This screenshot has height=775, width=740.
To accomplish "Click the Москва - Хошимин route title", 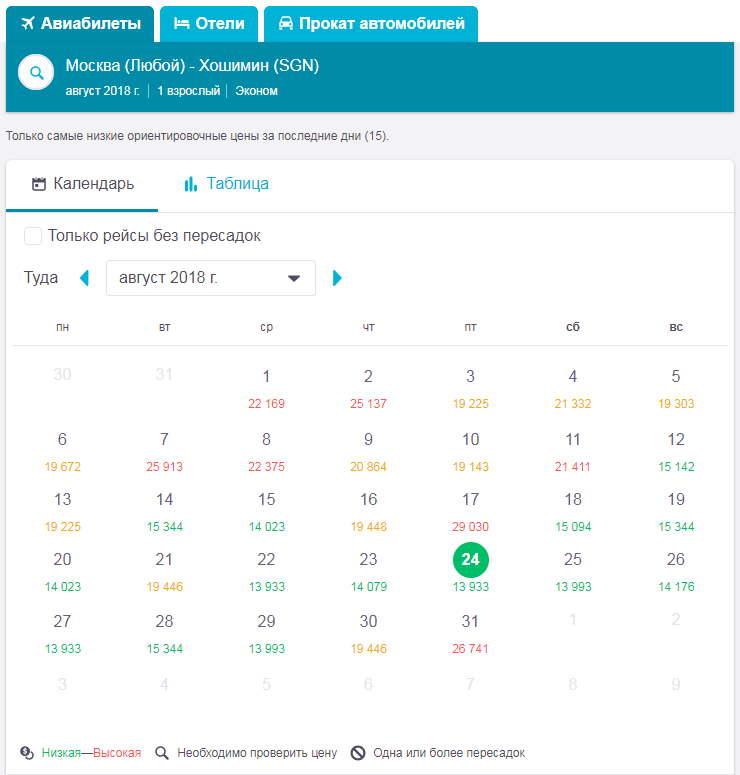I will pyautogui.click(x=192, y=65).
